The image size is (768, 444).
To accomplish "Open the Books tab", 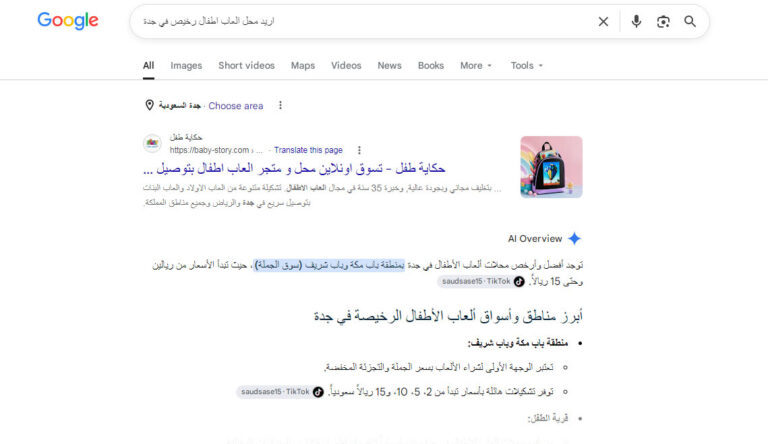I will pos(431,66).
